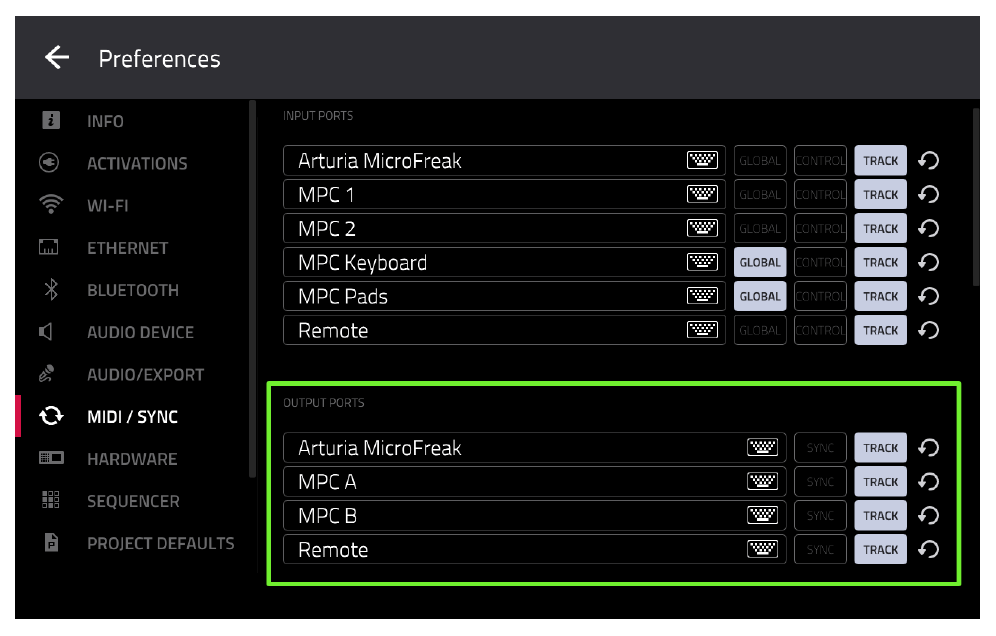
Task: Click keyboard icon for MPC Keyboard input
Action: (x=702, y=262)
